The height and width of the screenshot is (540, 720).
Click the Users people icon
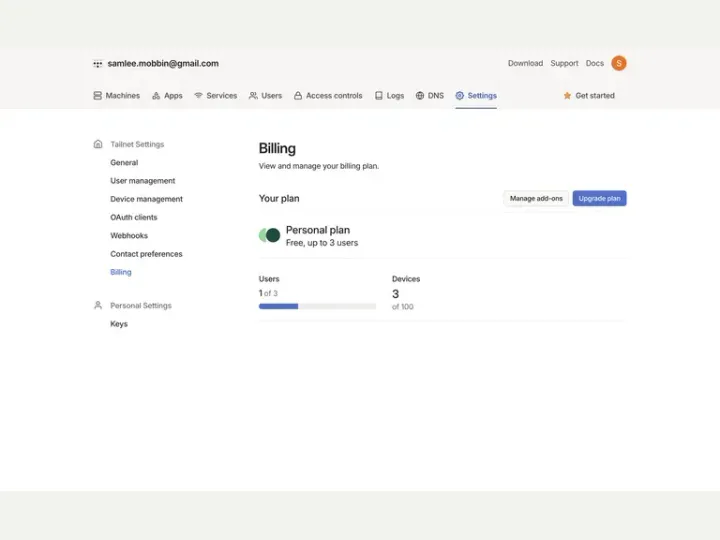[253, 96]
